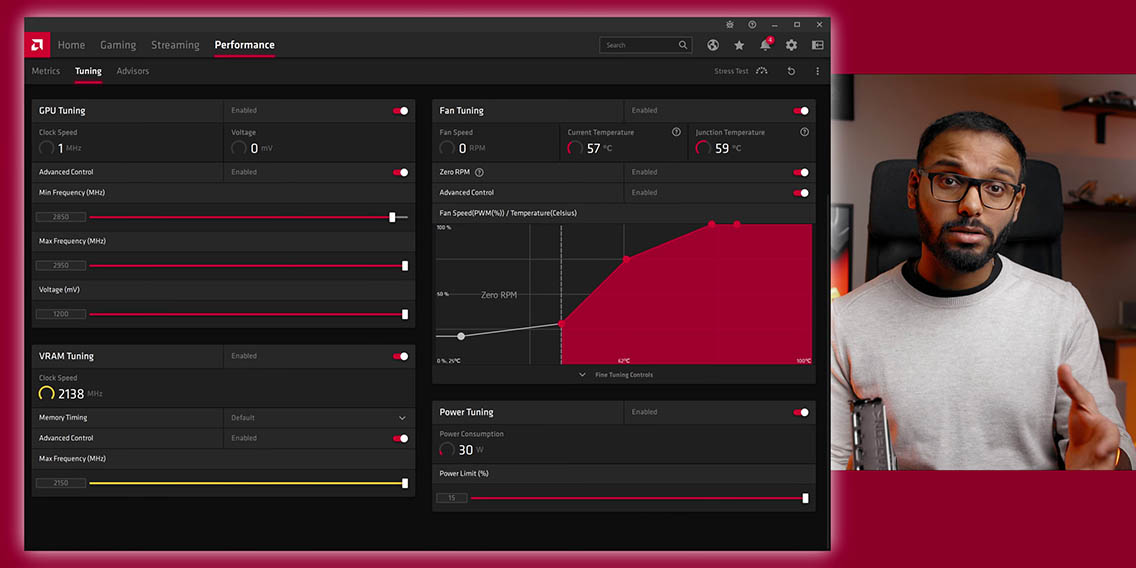Reset tuning with the undo arrow icon

point(791,71)
